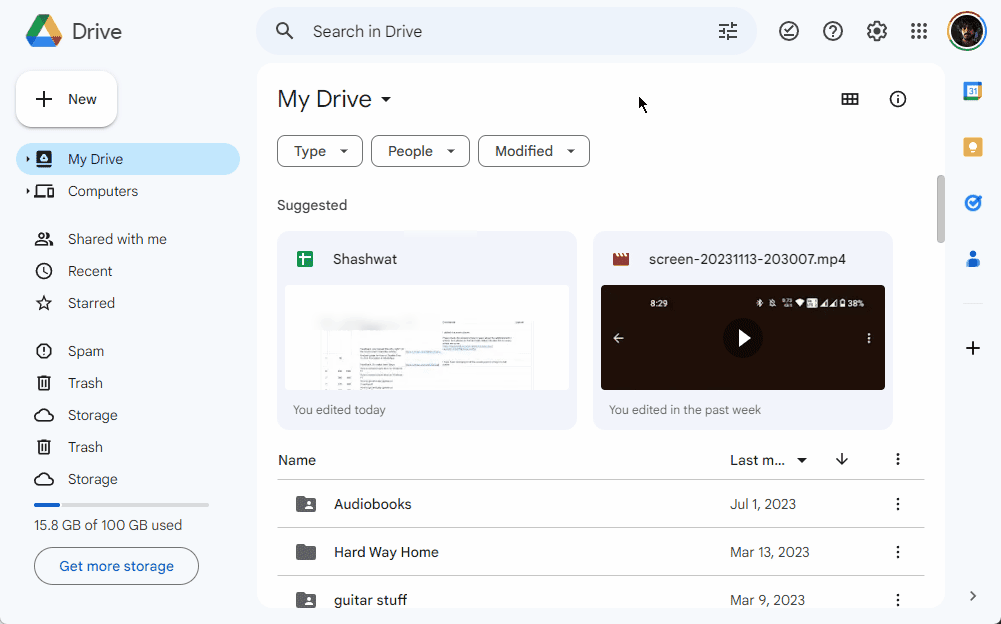Open the Settings gear icon
This screenshot has width=1001, height=624.
tap(877, 31)
